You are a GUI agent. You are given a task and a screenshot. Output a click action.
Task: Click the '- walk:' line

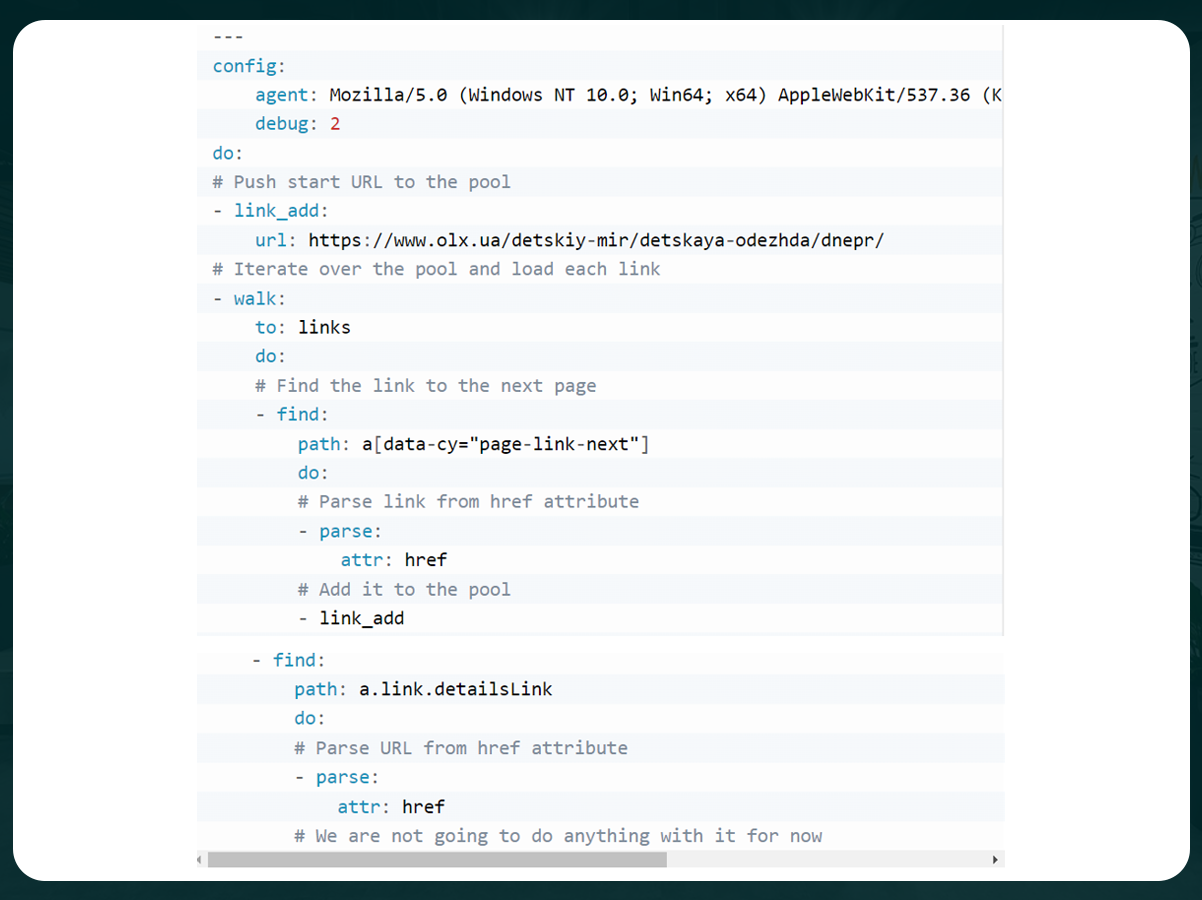(249, 298)
